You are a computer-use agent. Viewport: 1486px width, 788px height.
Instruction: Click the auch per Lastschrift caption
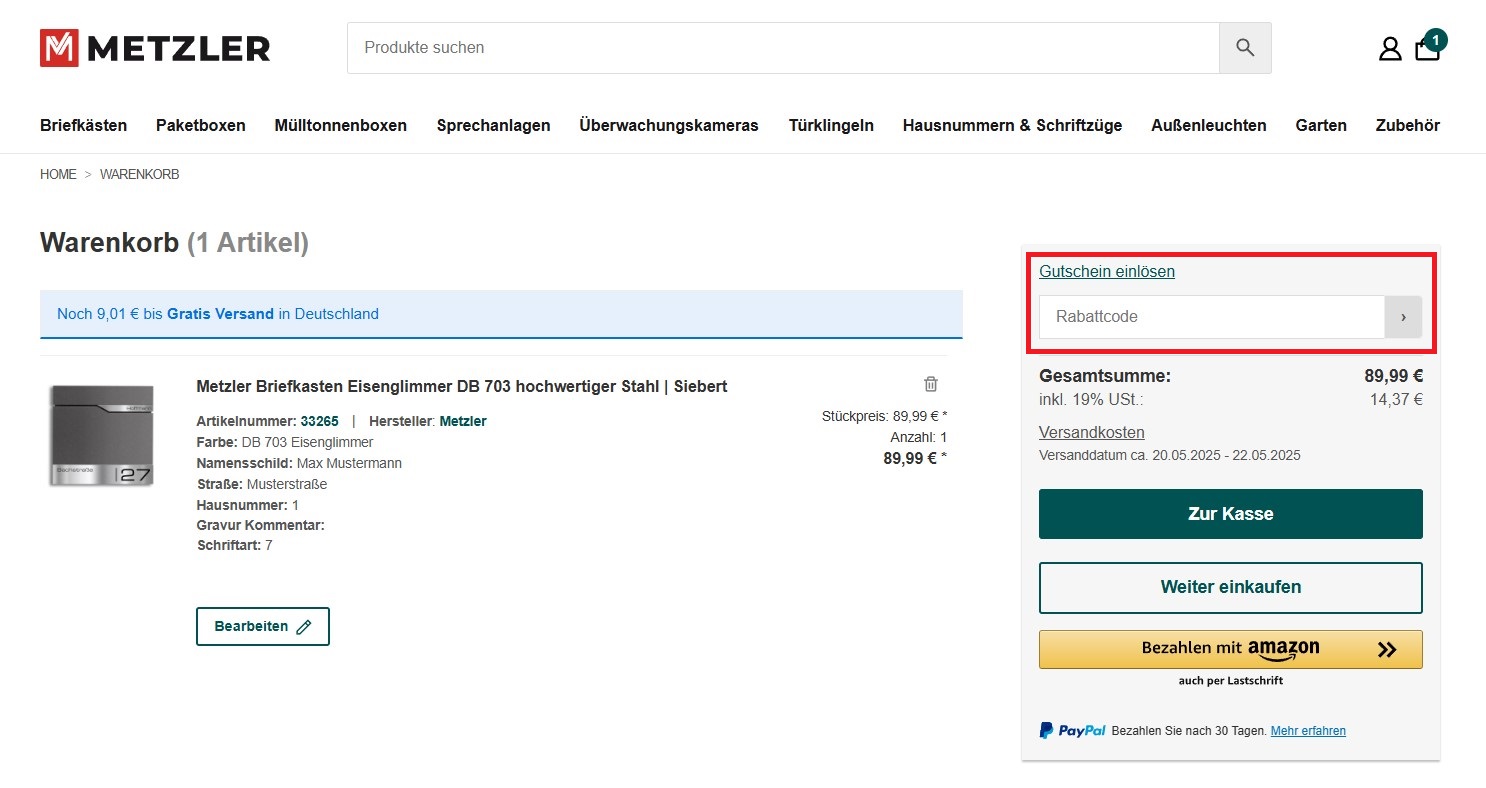[x=1231, y=681]
